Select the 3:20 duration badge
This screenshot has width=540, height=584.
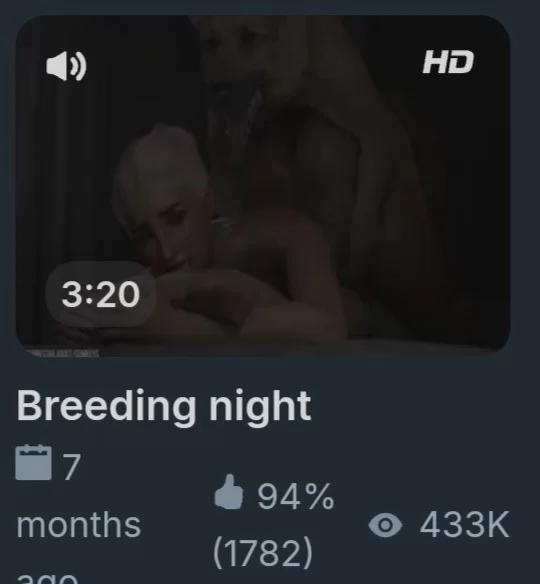[101, 294]
